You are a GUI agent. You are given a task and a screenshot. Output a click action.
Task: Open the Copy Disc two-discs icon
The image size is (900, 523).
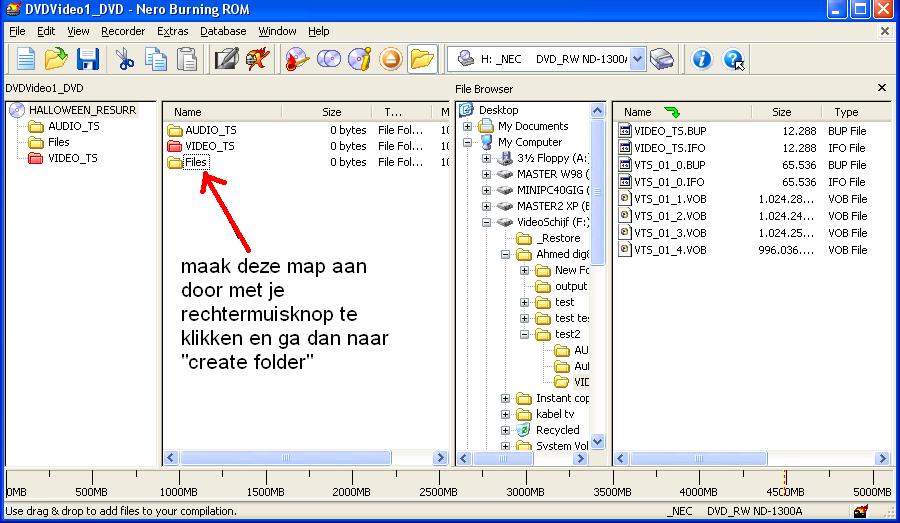click(328, 59)
